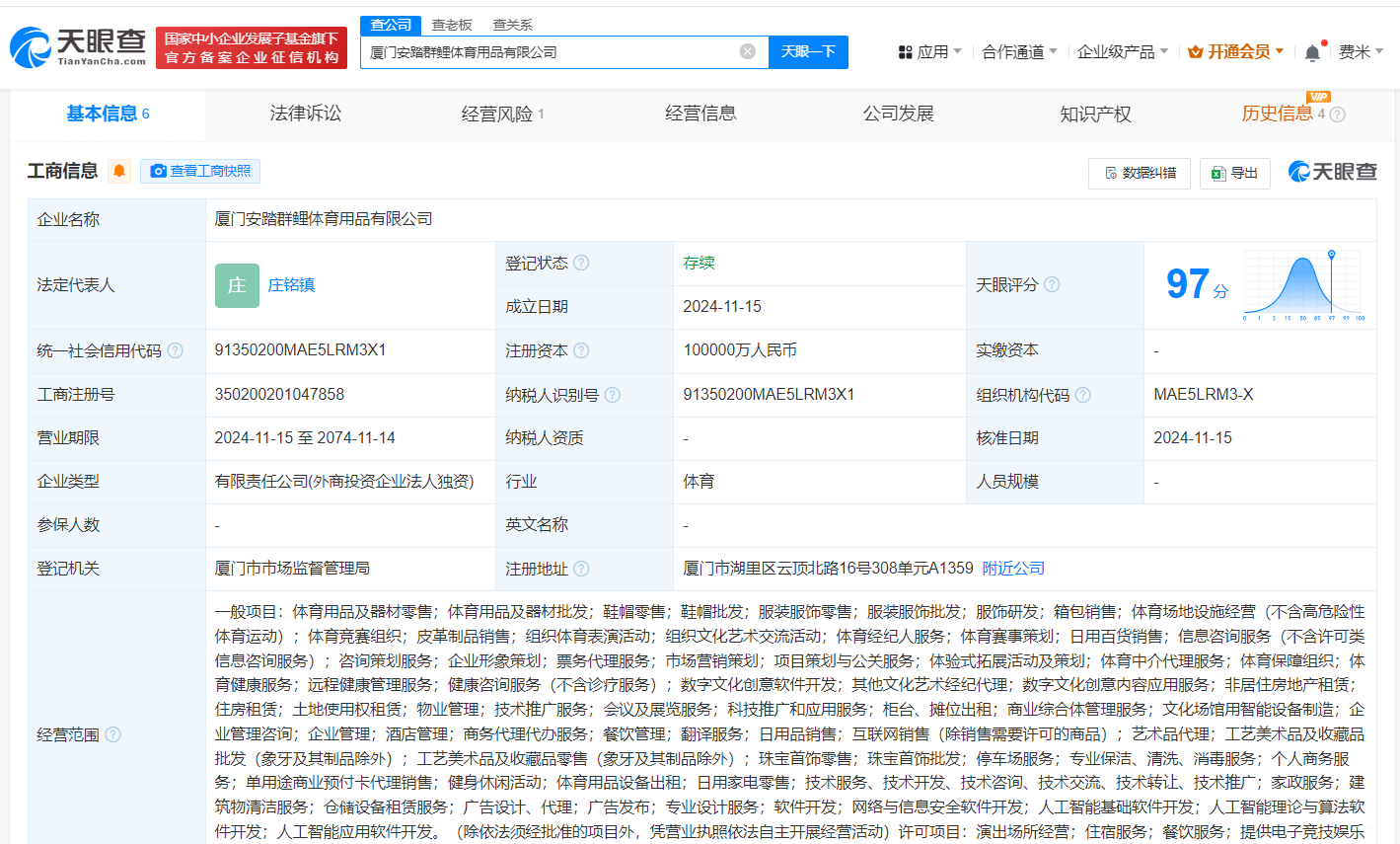Image resolution: width=1400 pixels, height=844 pixels.
Task: Click the 天眼评分 score distribution chart
Action: [1303, 285]
